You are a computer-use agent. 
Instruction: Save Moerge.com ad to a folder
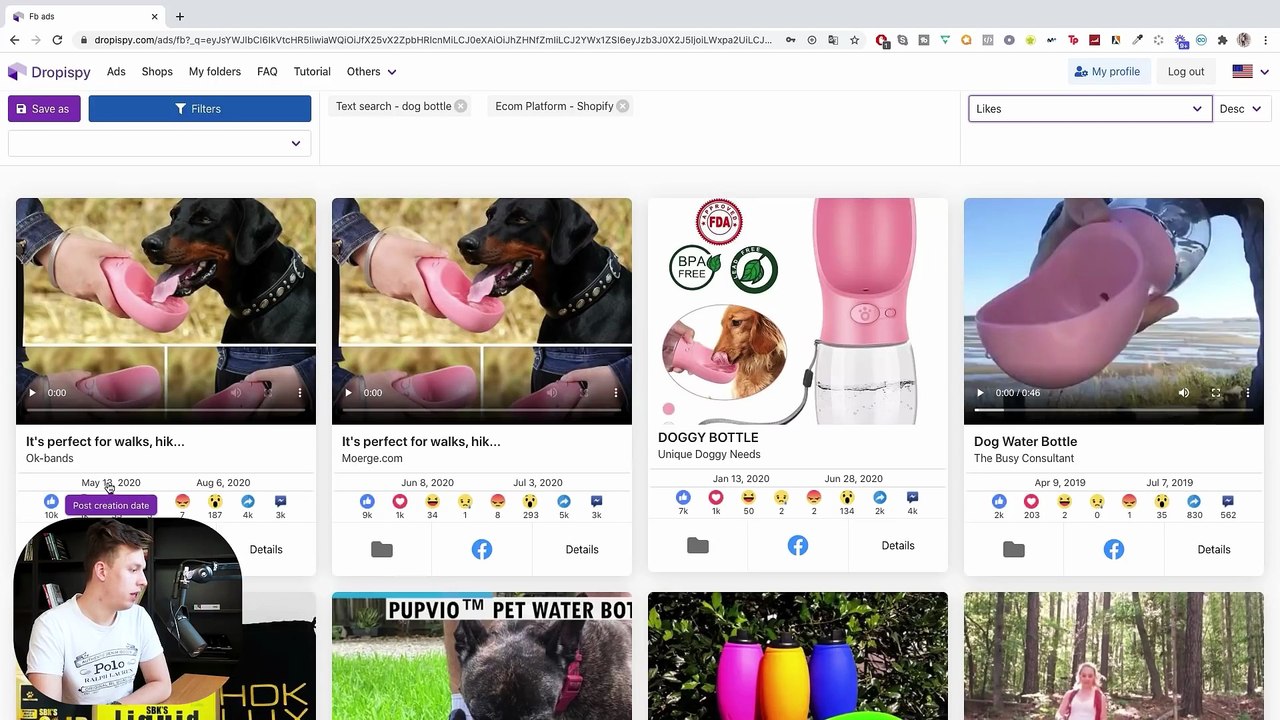pos(382,549)
